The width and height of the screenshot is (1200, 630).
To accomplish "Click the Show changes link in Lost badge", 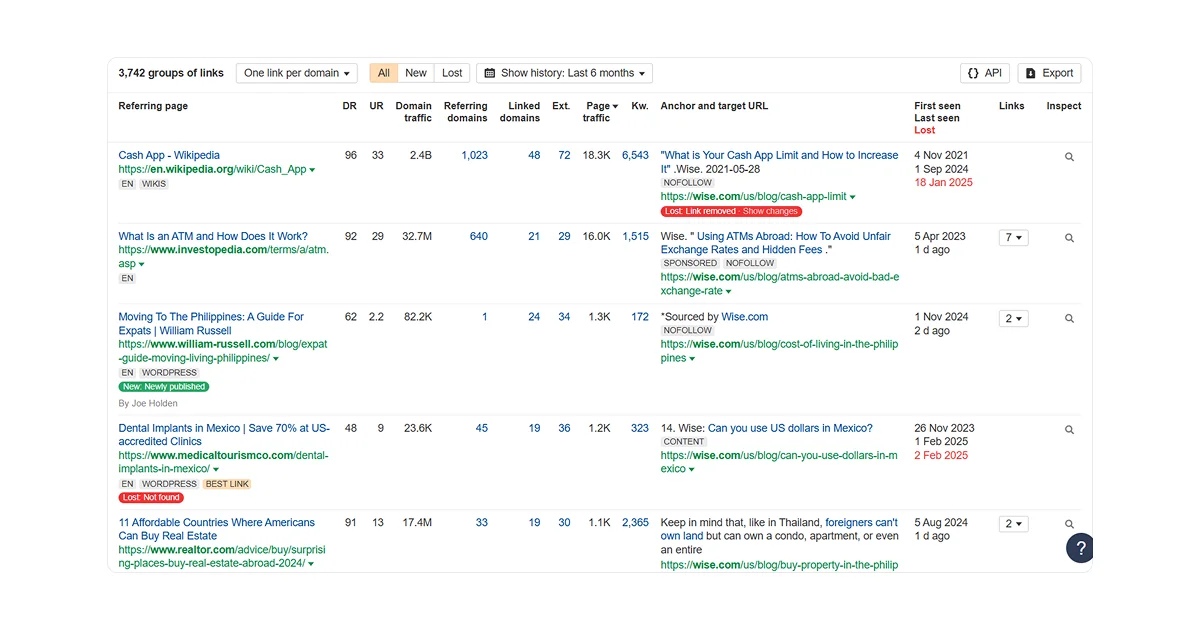I will (x=770, y=212).
